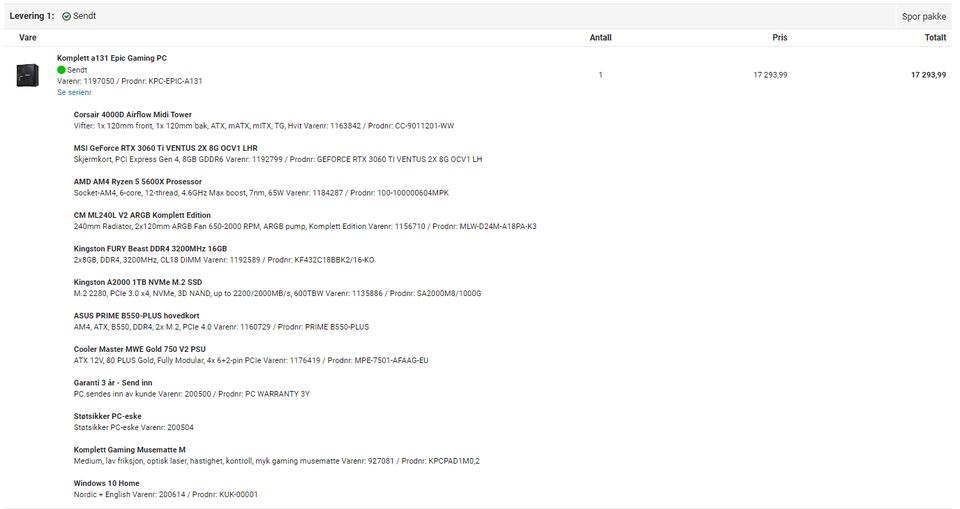The width and height of the screenshot is (960, 509).
Task: Click the Støtsikker PC-eske title
Action: [x=107, y=417]
